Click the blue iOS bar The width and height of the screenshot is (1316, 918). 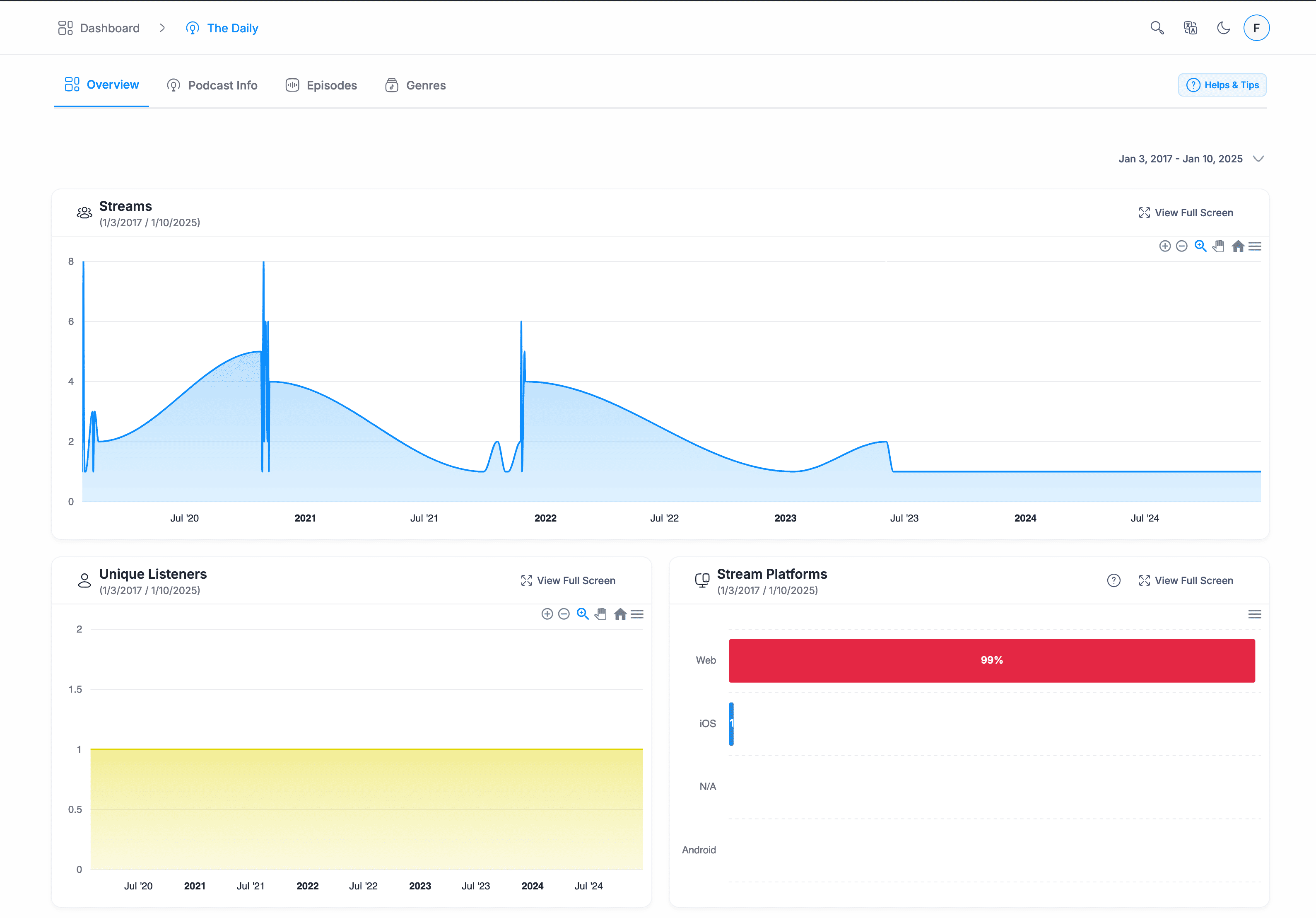click(731, 724)
